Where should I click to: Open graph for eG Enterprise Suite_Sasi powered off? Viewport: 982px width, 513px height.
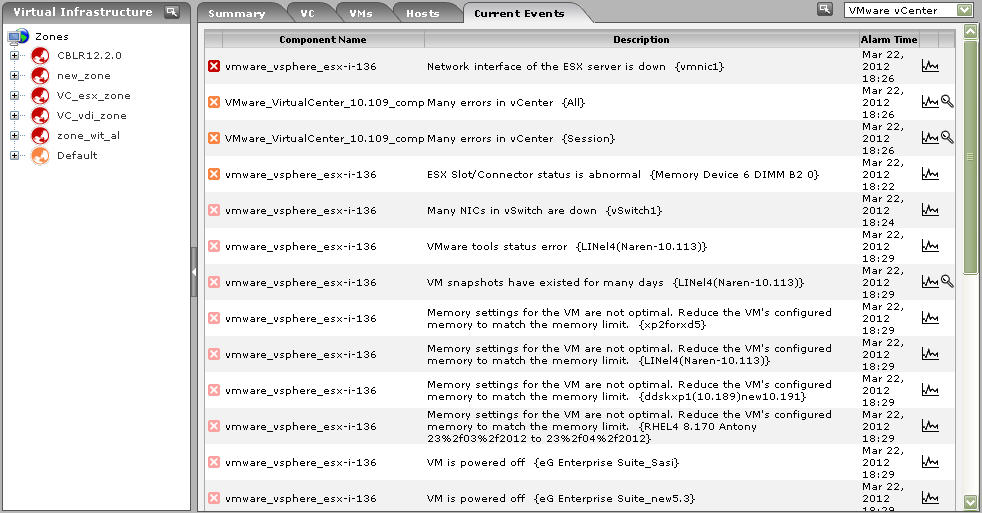(930, 462)
